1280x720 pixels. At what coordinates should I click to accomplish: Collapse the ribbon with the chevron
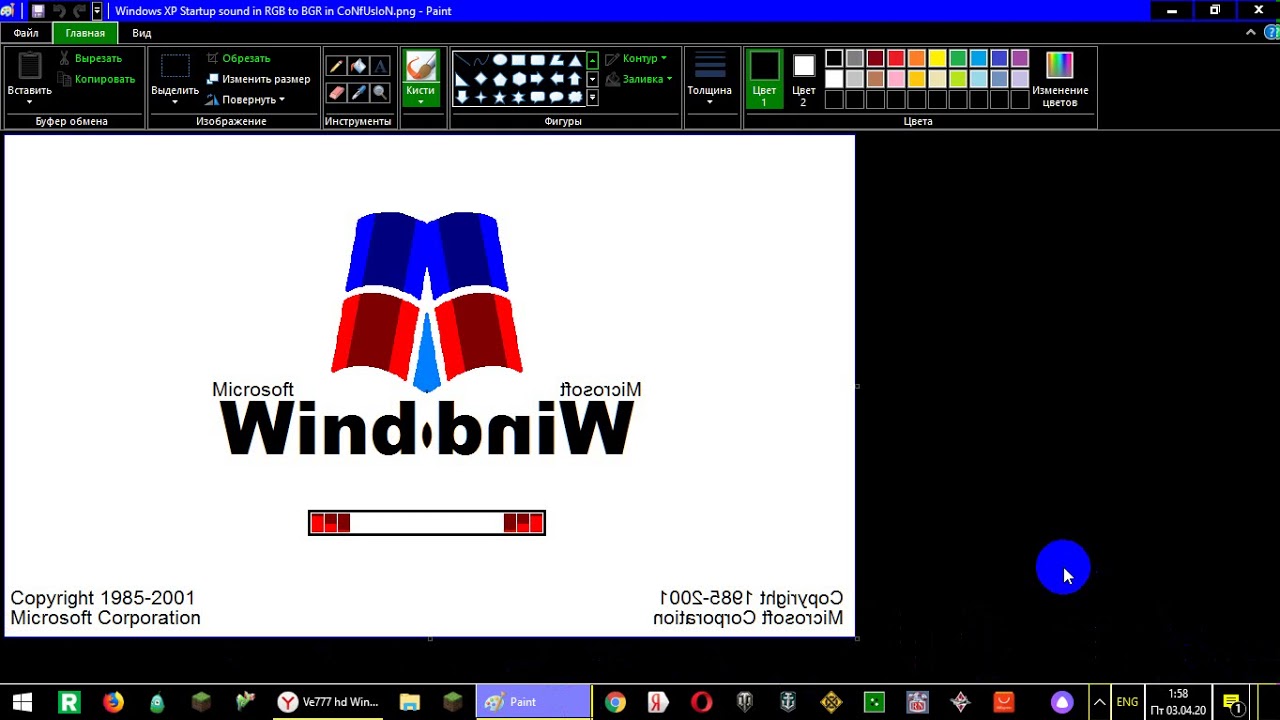coord(1251,33)
